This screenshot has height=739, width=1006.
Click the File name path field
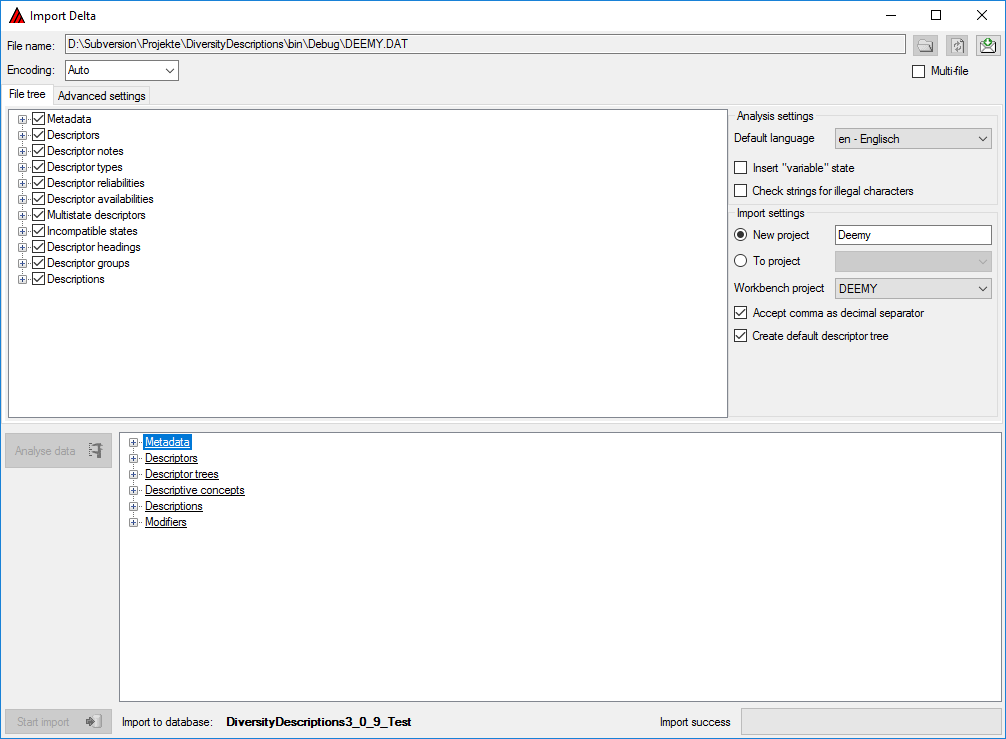click(485, 44)
